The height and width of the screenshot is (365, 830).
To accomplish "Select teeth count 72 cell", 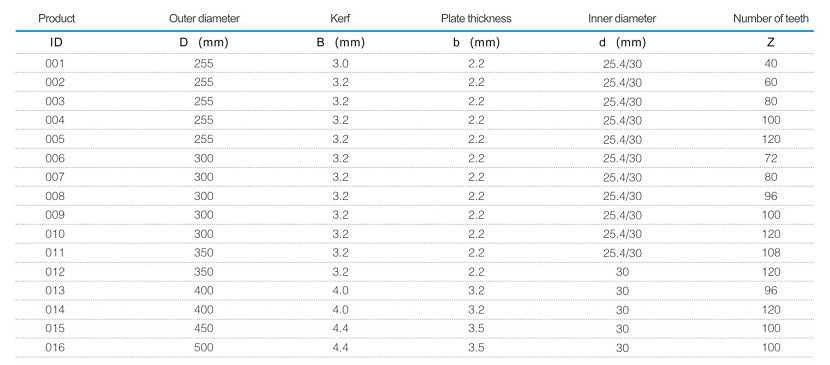I will pos(771,158).
